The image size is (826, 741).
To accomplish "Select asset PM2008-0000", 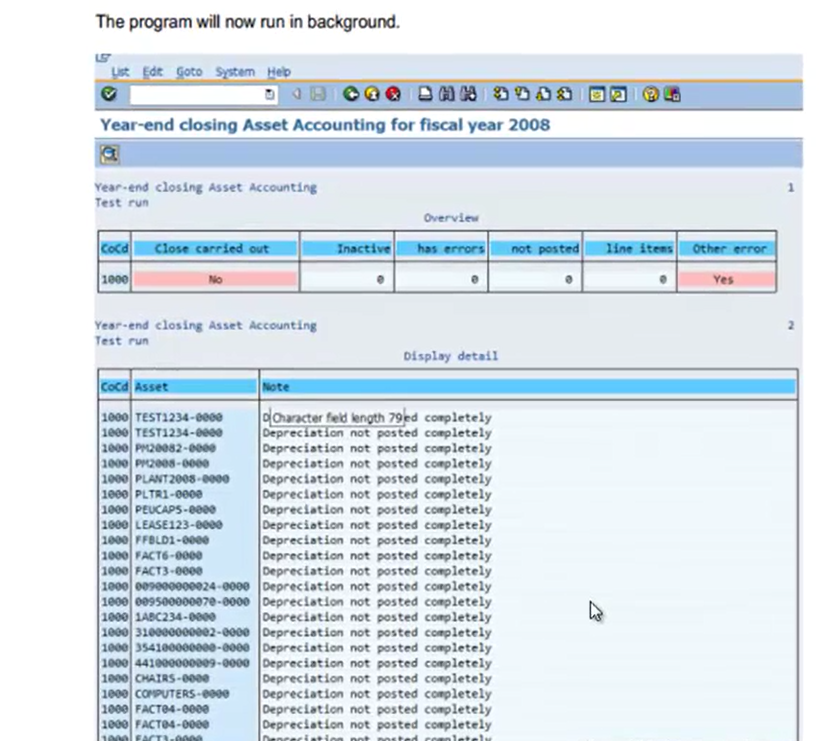I will [x=172, y=463].
